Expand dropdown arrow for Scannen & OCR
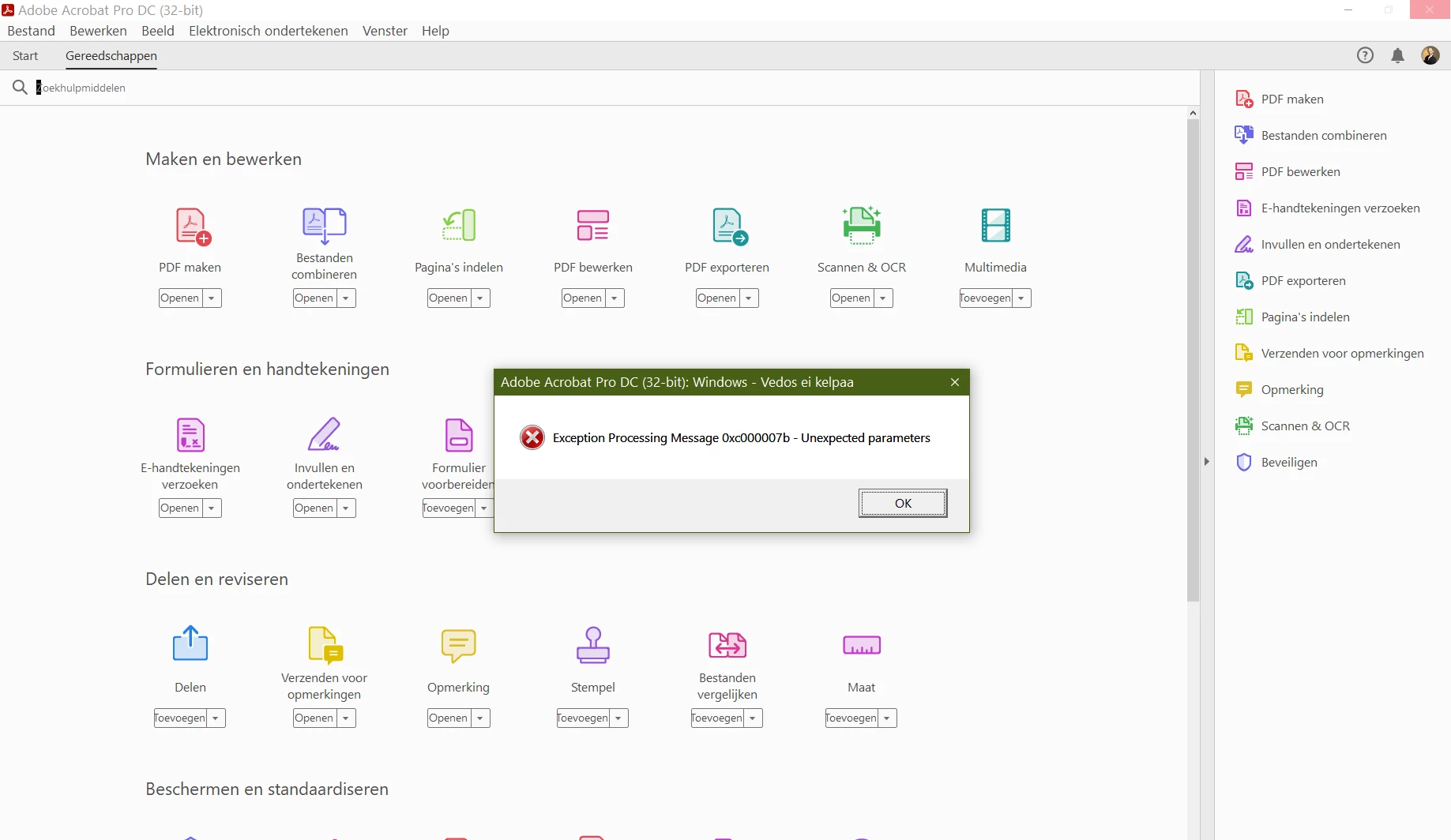 coord(883,298)
